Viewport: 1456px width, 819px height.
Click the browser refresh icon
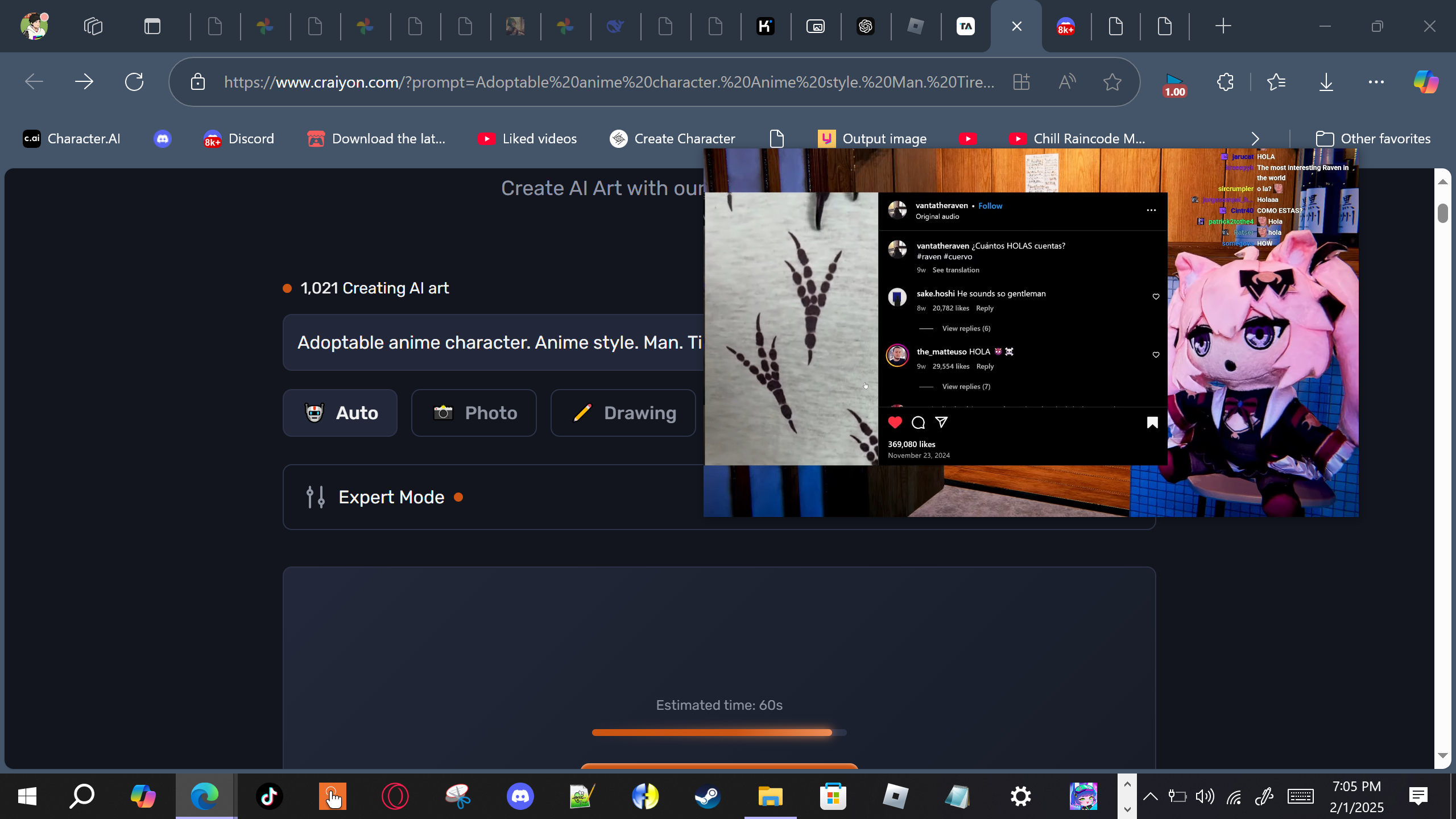pyautogui.click(x=134, y=82)
